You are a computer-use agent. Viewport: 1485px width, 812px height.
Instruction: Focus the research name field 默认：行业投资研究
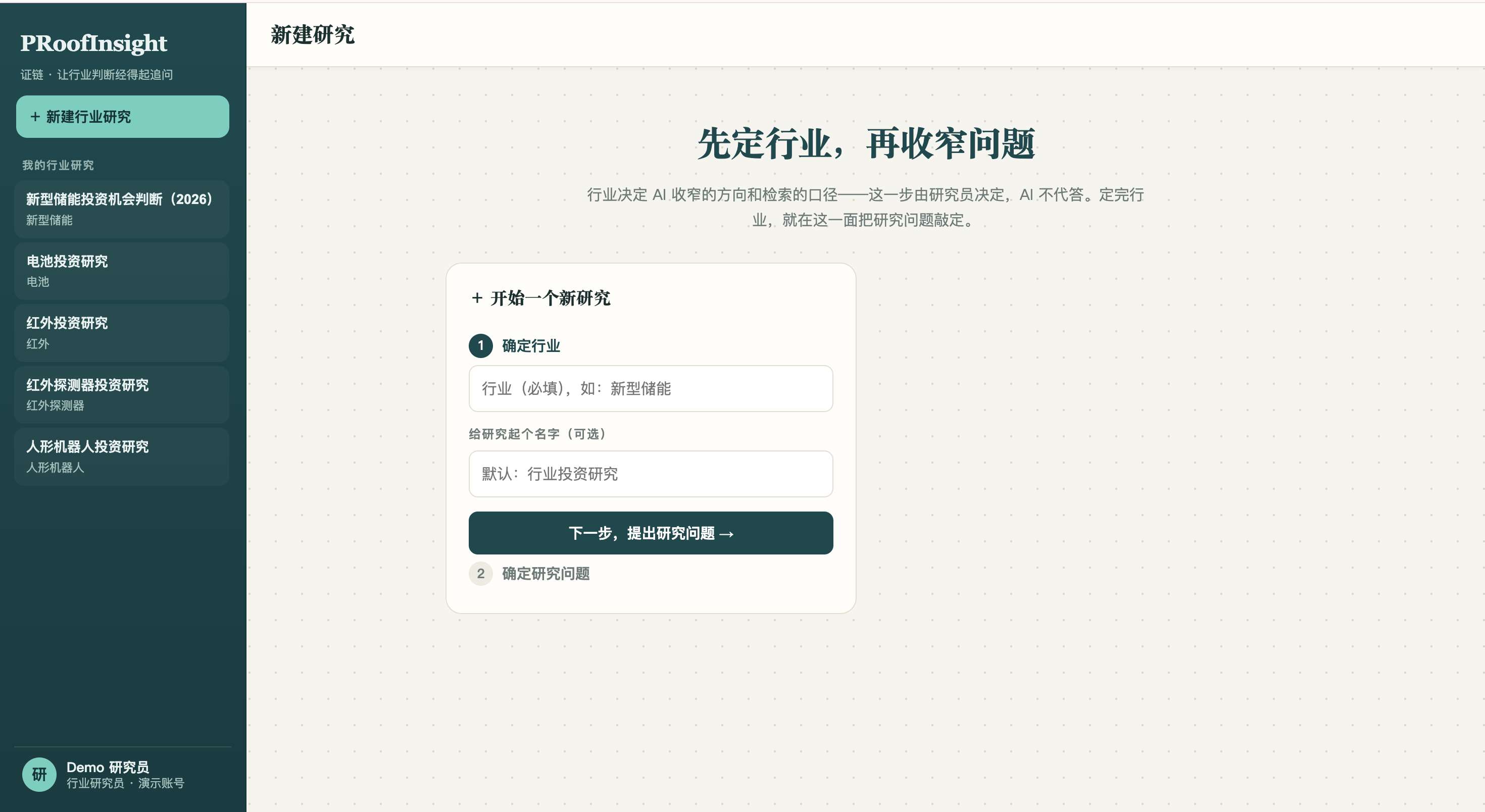[650, 474]
